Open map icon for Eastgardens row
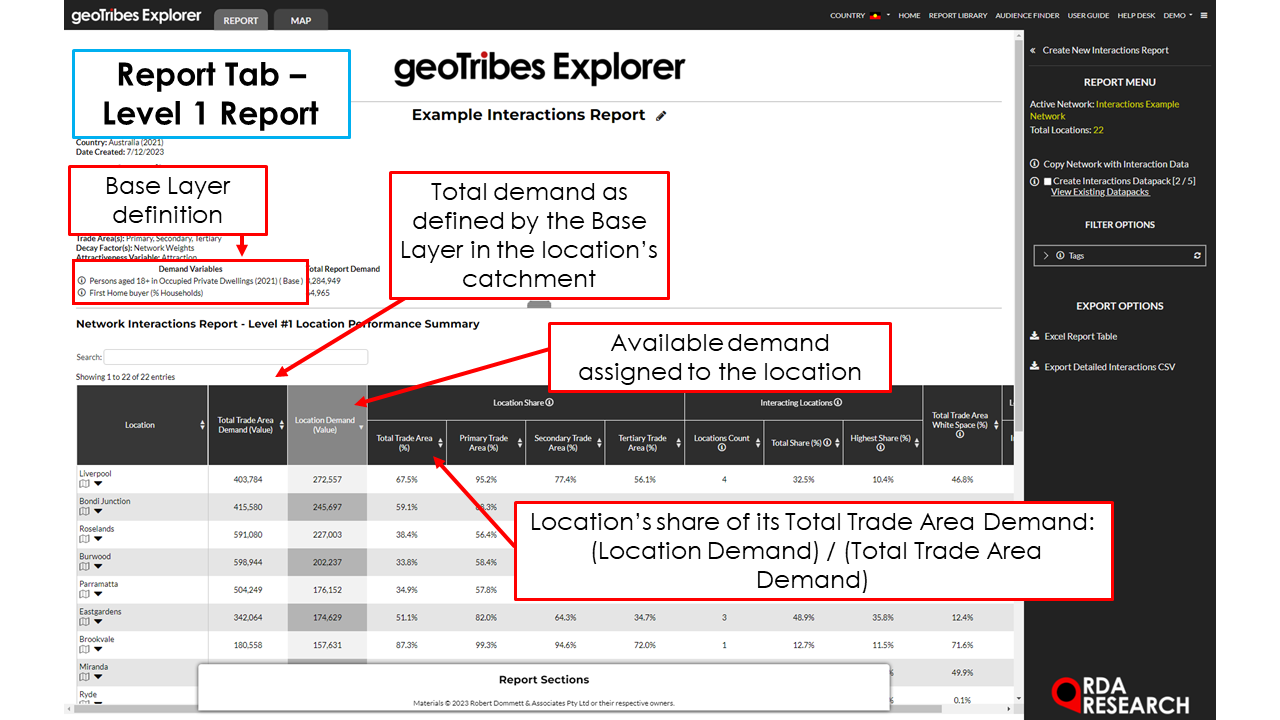 click(x=84, y=622)
